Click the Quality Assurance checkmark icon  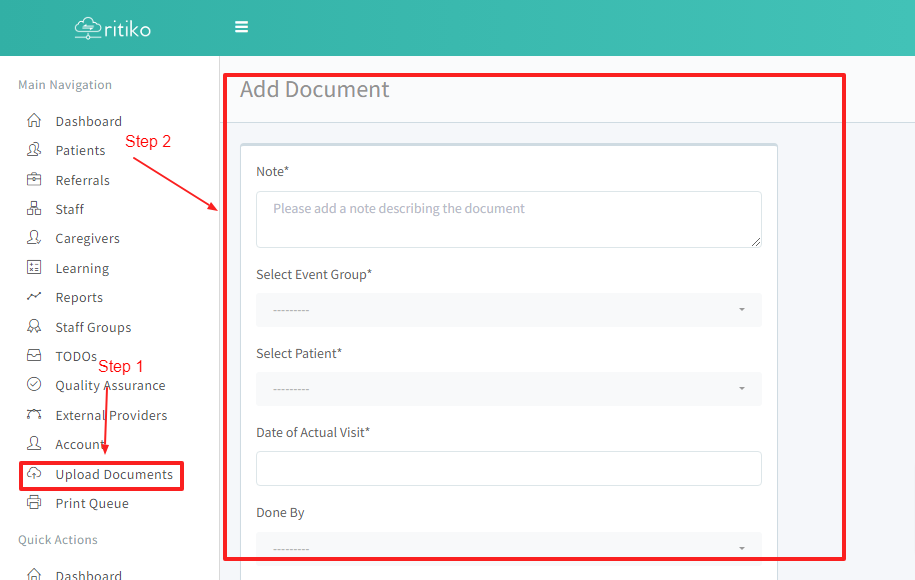(34, 385)
